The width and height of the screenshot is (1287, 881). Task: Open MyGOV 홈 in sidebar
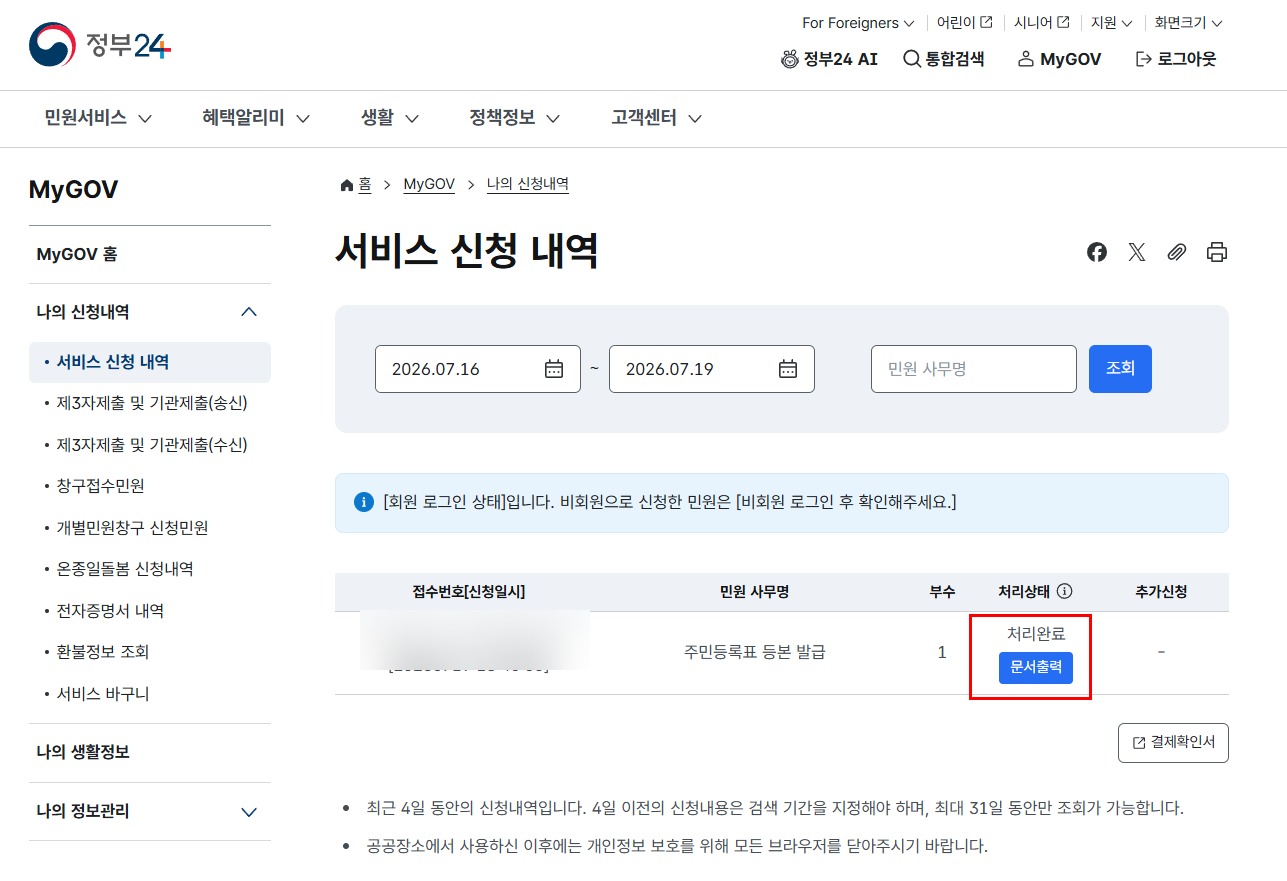[x=150, y=254]
